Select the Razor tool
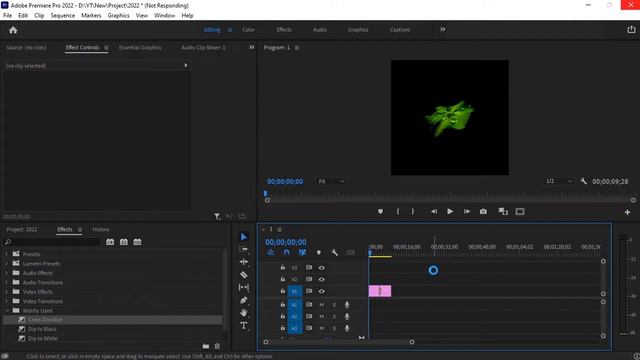This screenshot has height=360, width=640. tap(244, 274)
